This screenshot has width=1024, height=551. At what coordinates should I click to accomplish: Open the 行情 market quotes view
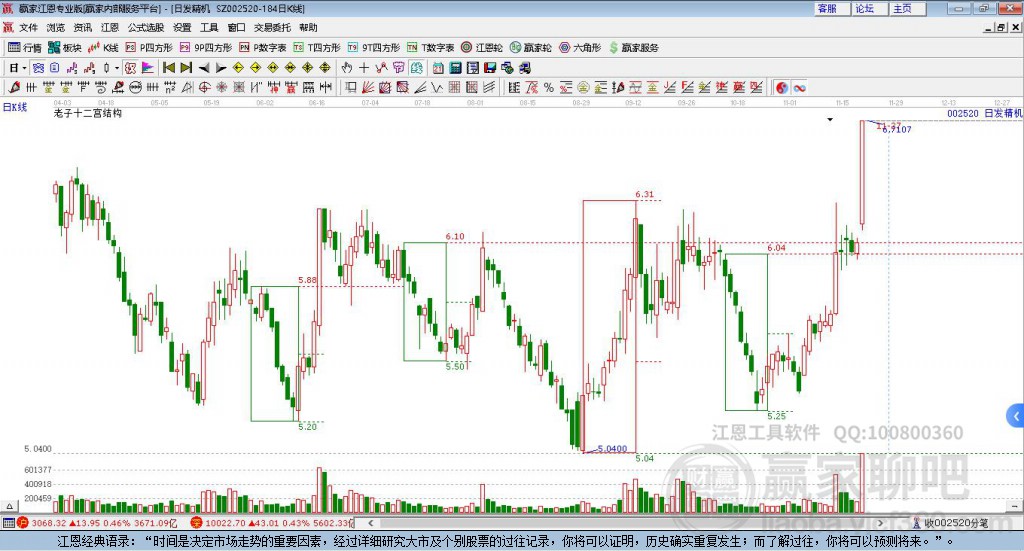(24, 48)
